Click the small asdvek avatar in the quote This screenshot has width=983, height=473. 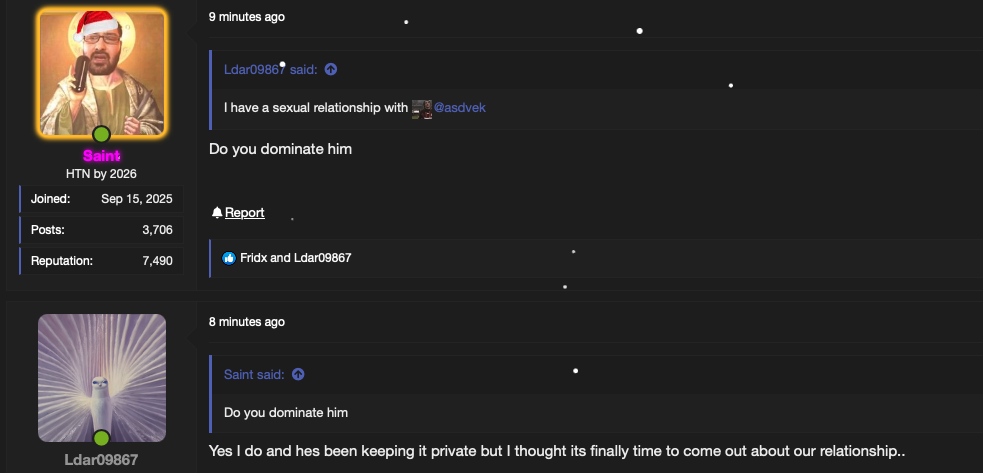[422, 108]
